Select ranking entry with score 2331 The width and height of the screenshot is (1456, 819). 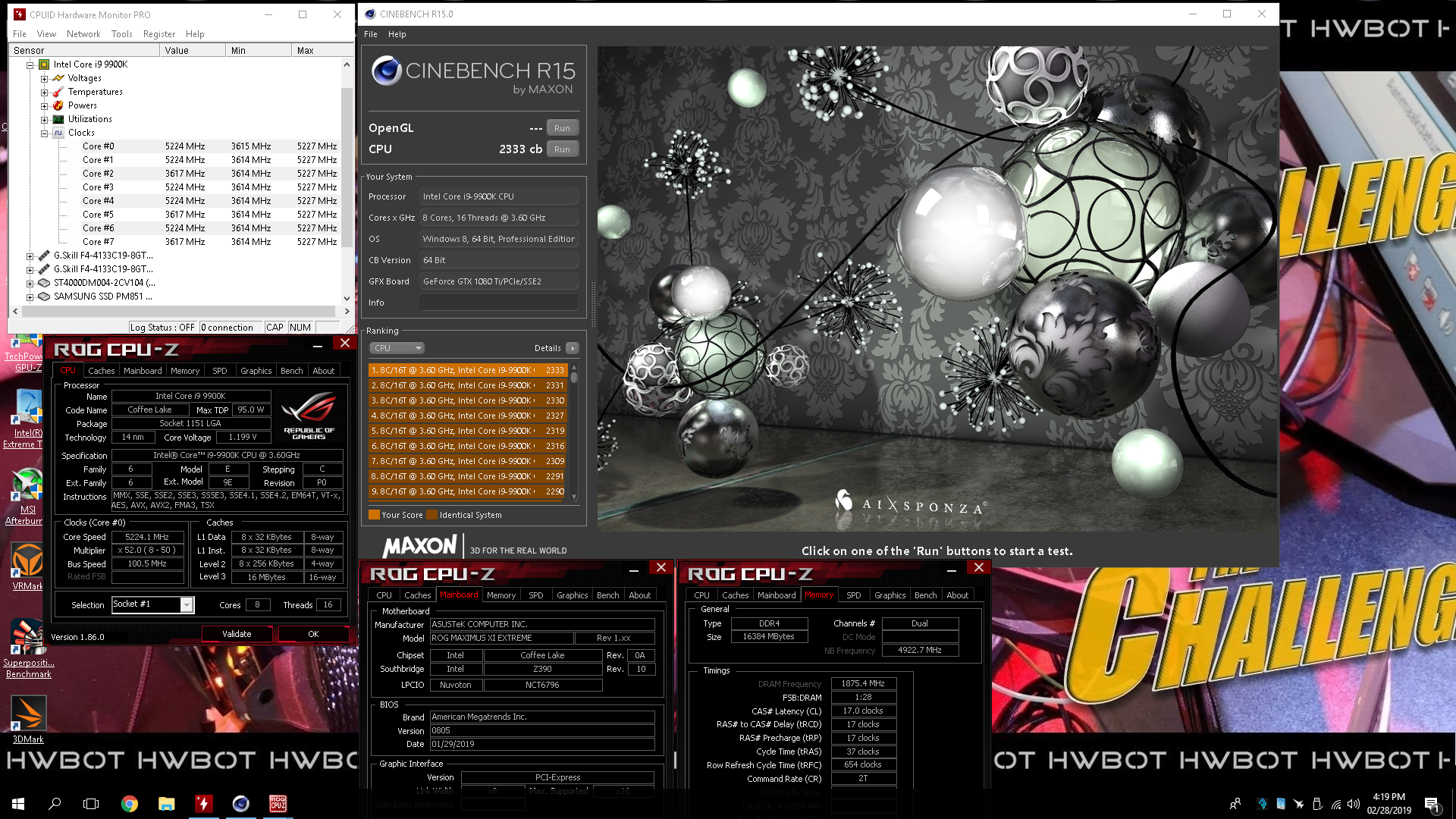tap(467, 385)
